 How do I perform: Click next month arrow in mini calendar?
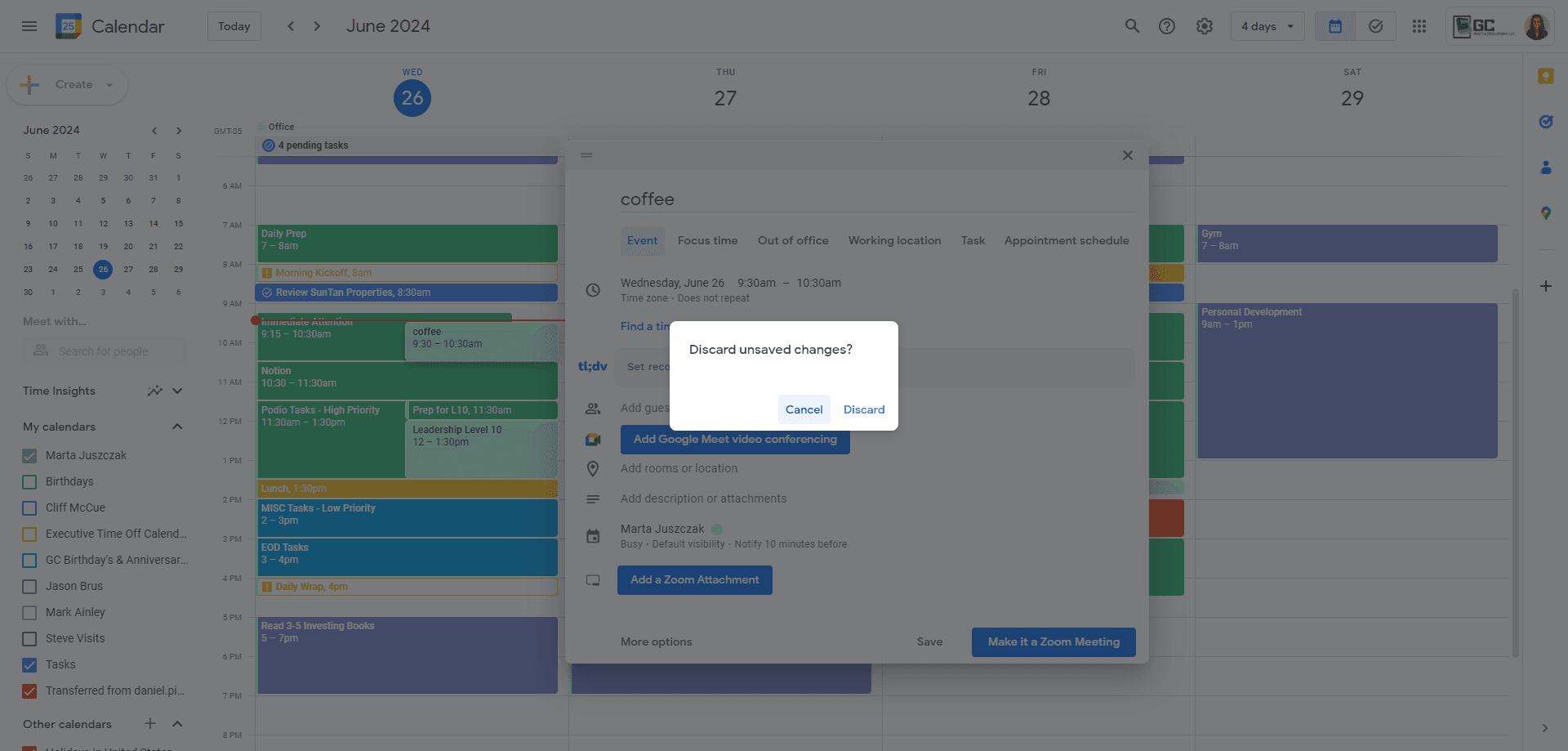(x=178, y=131)
